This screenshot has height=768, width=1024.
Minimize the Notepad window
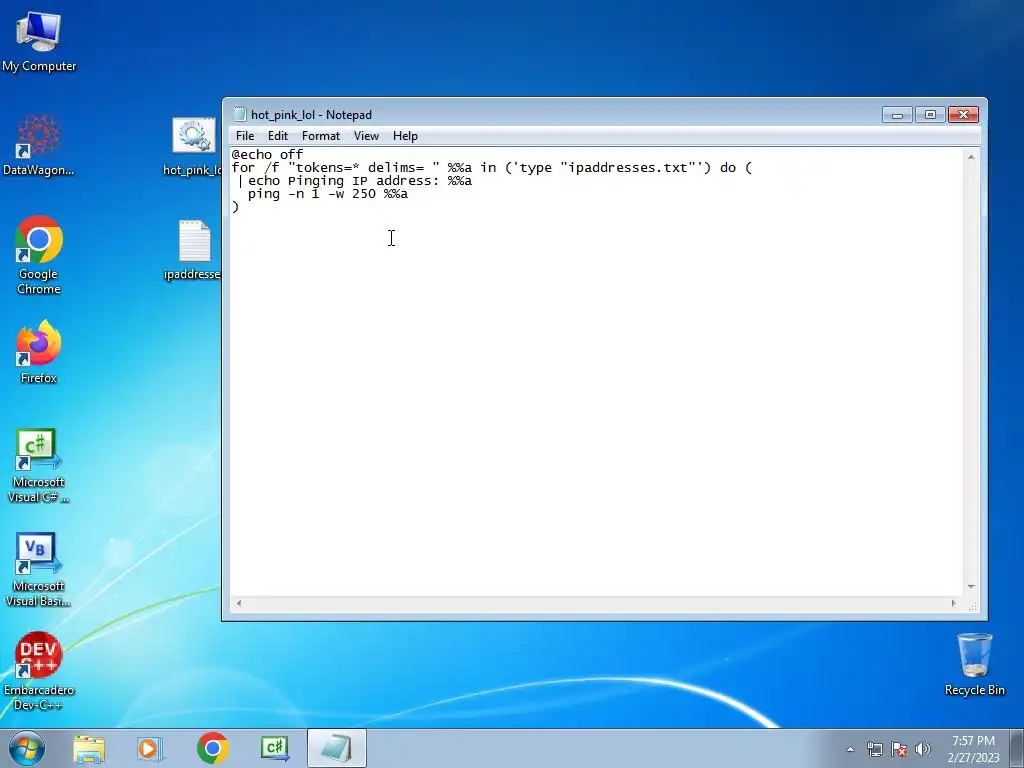point(897,115)
